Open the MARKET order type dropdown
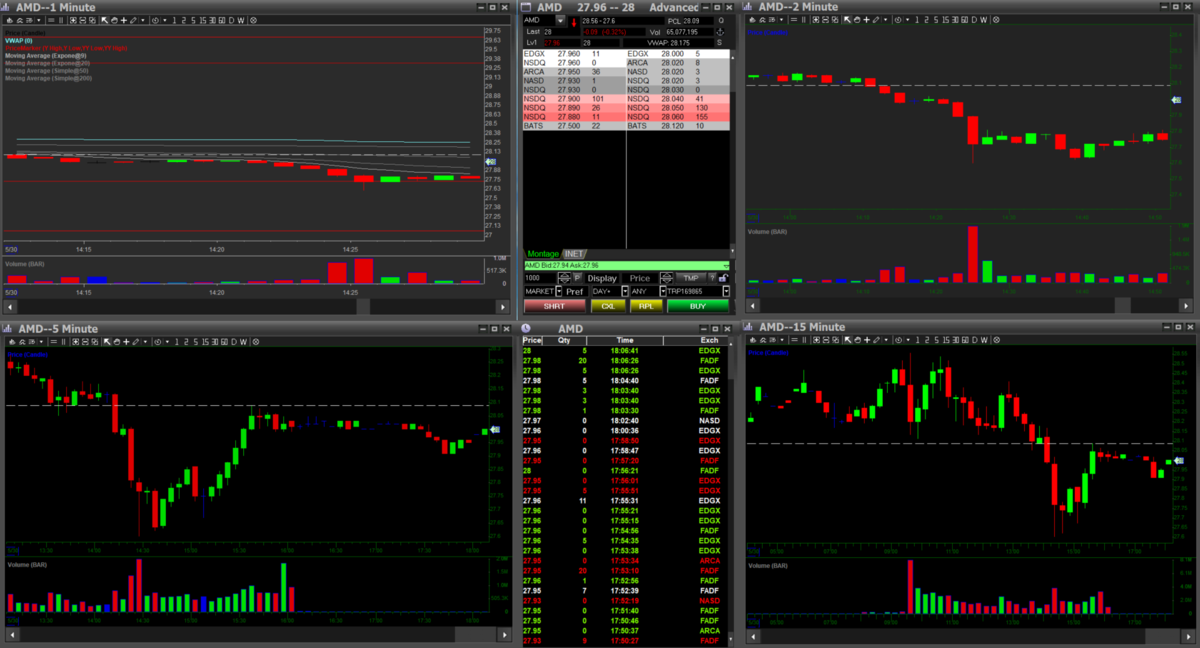Image resolution: width=1200 pixels, height=648 pixels. [559, 291]
